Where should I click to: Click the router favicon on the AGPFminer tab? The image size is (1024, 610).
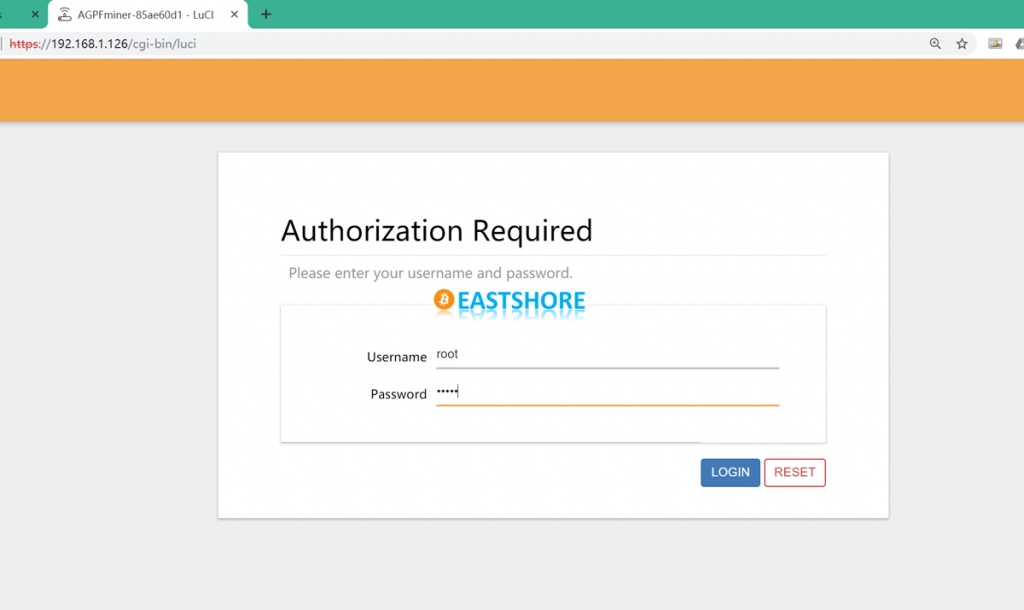click(65, 15)
